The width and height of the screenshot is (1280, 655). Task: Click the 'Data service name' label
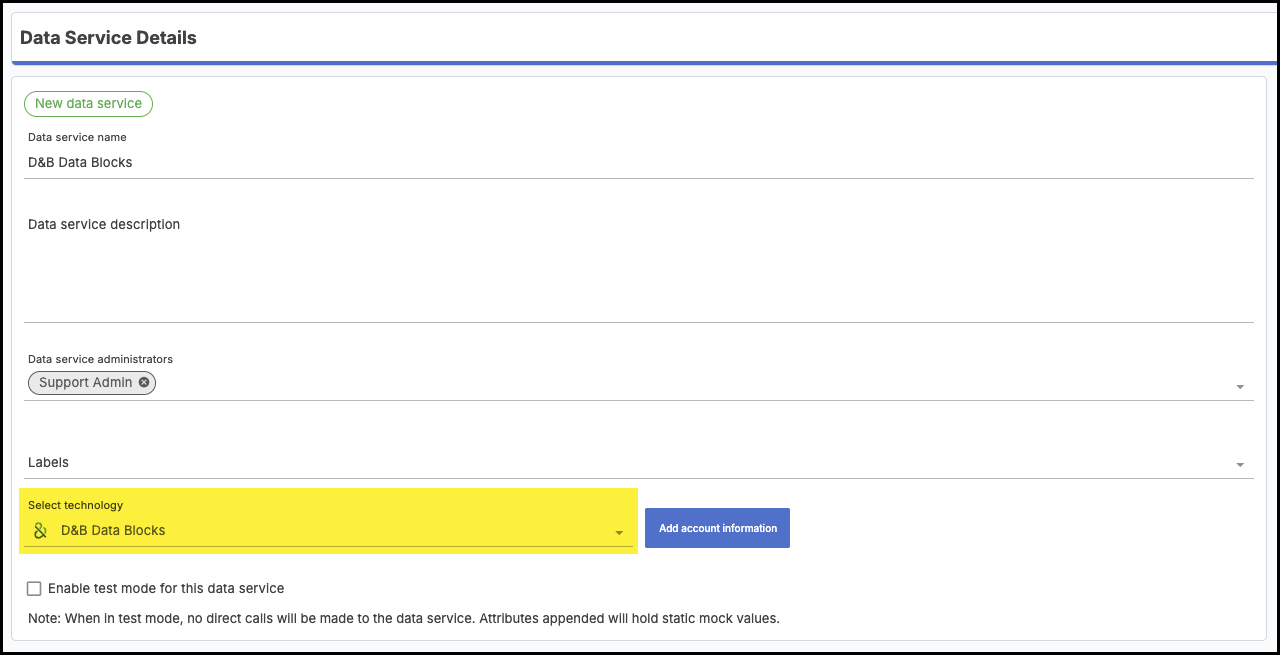click(77, 137)
